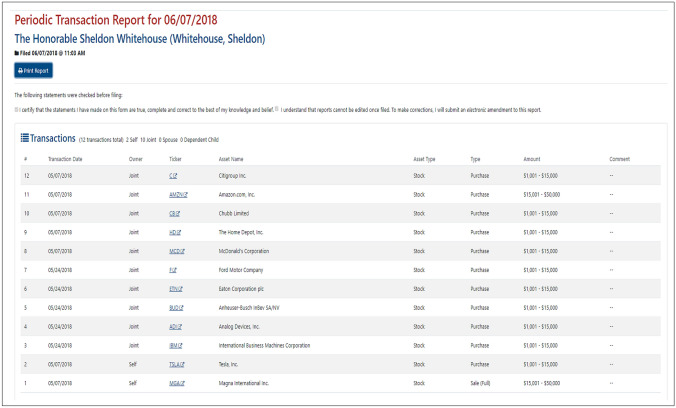Select Magna International Inc. asset name
Screen dimensions: 676x408
244,383
